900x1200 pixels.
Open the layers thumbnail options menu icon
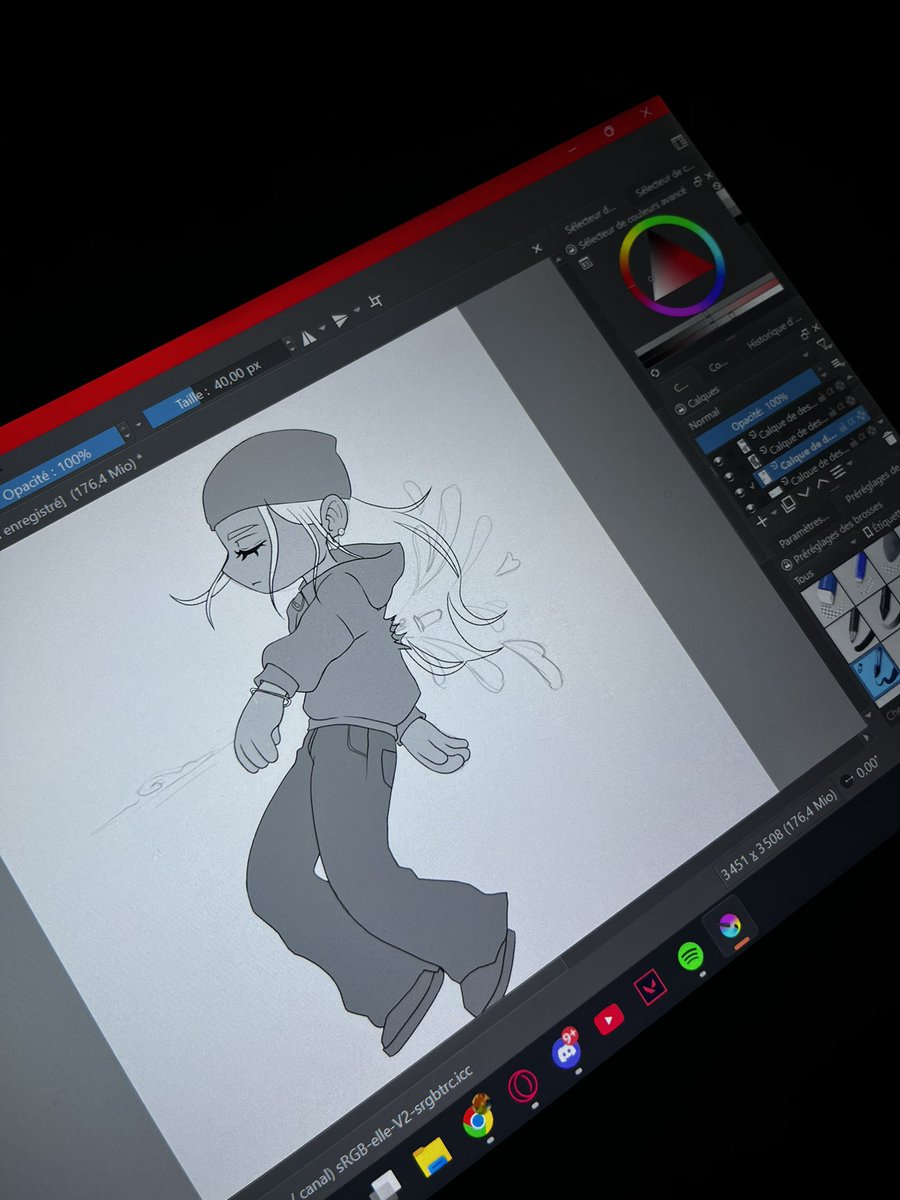point(837,363)
